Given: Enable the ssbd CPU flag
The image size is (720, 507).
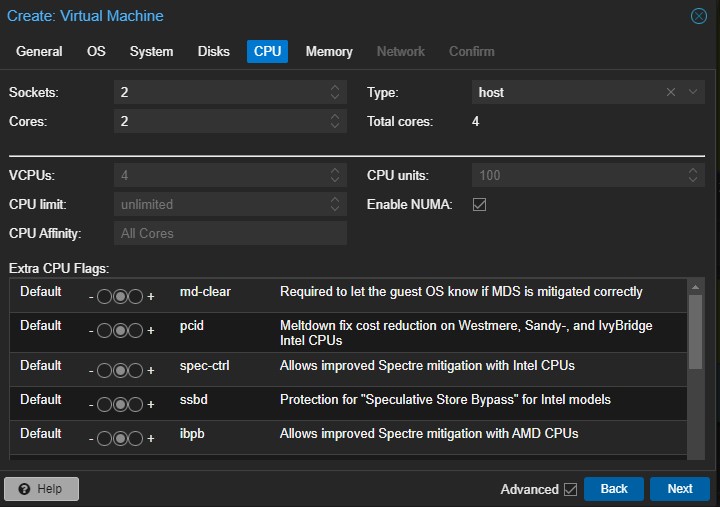Looking at the screenshot, I should 135,405.
